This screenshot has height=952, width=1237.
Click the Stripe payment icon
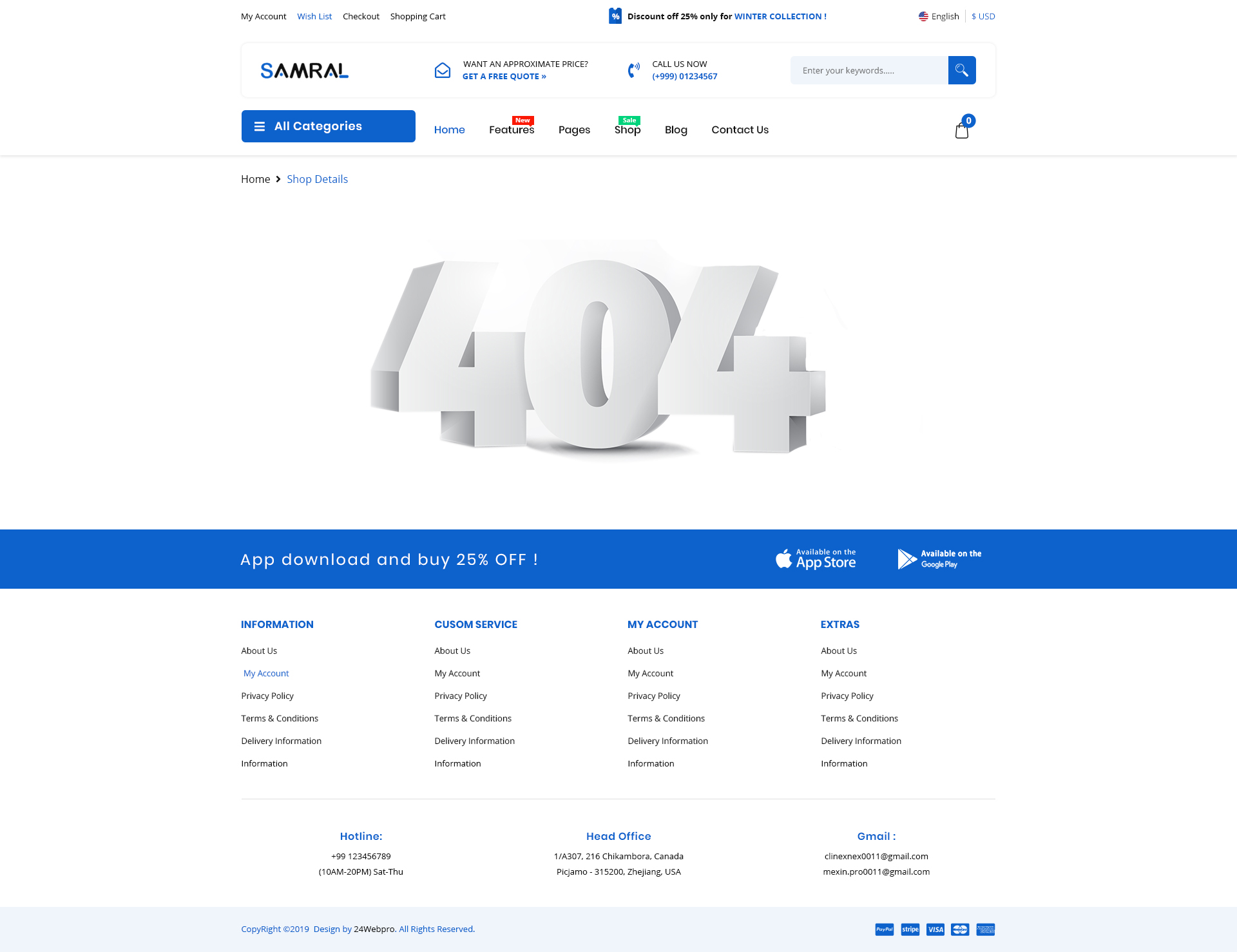910,929
